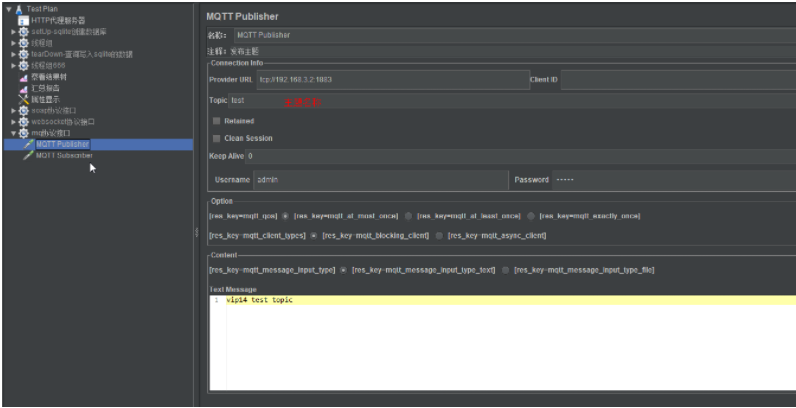The width and height of the screenshot is (796, 408).
Task: Click the 察看结果树 listener chart icon
Action: pyautogui.click(x=24, y=77)
